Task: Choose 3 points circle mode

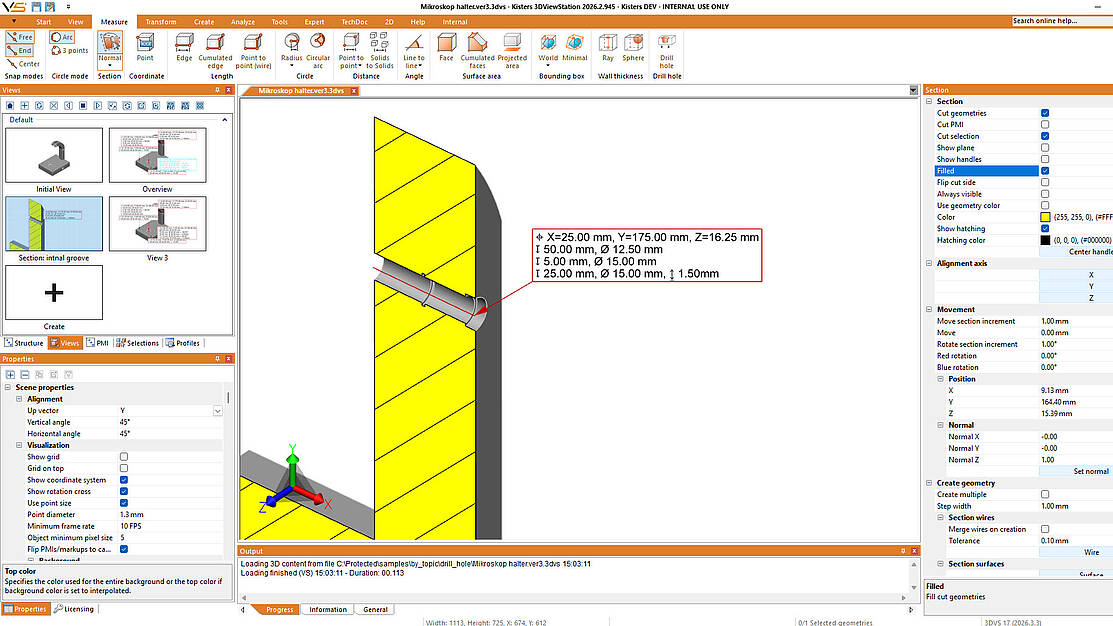Action: click(70, 50)
